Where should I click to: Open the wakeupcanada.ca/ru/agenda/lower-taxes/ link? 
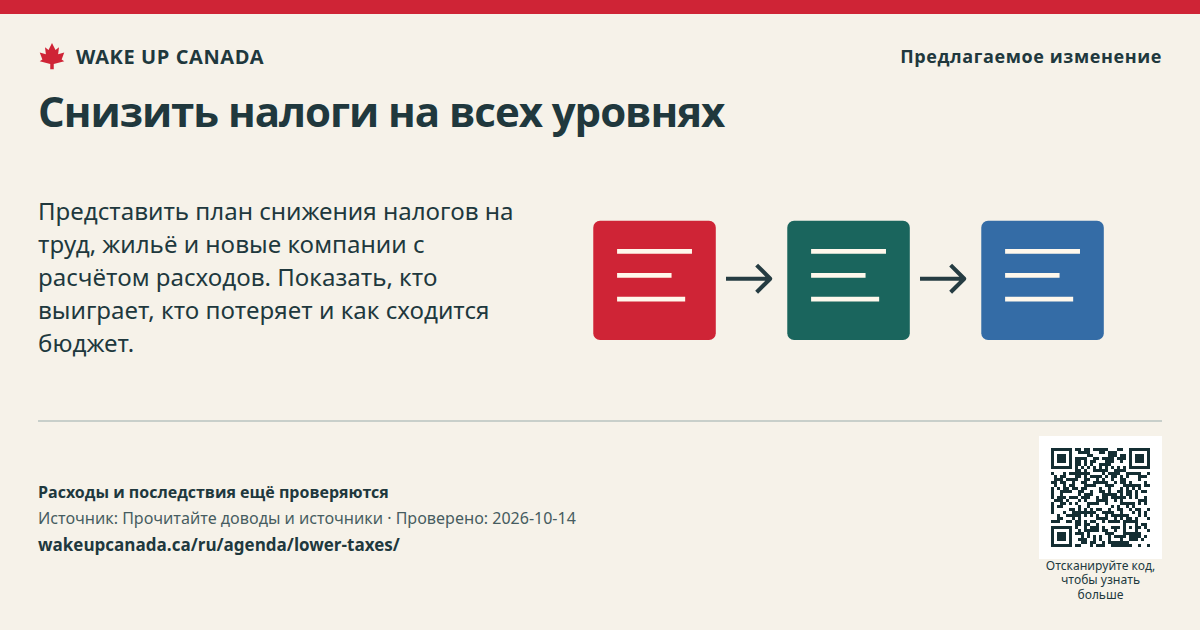click(219, 545)
